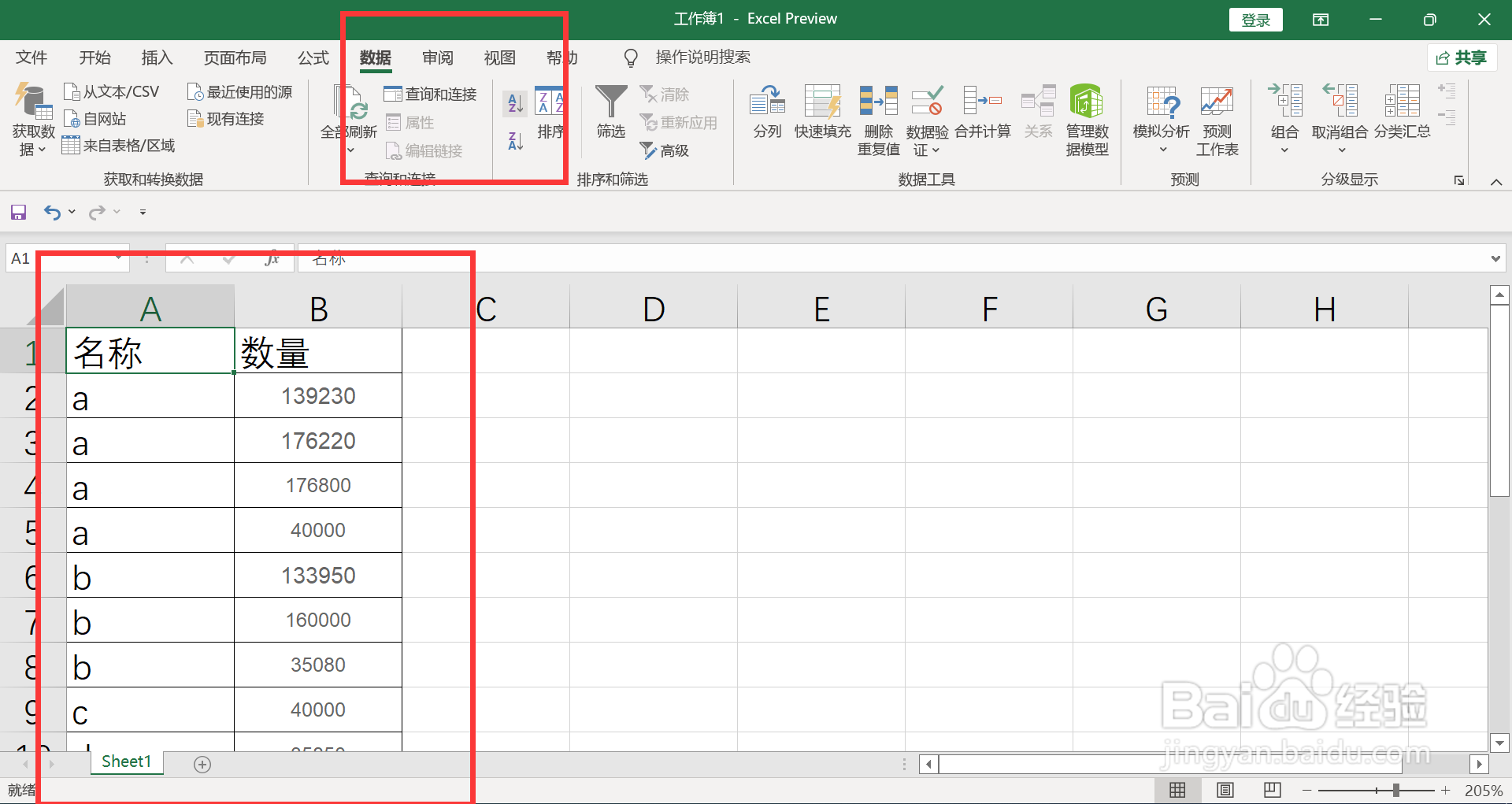The width and height of the screenshot is (1512, 804).
Task: Adjust the zoom slider handle
Action: point(1396,790)
